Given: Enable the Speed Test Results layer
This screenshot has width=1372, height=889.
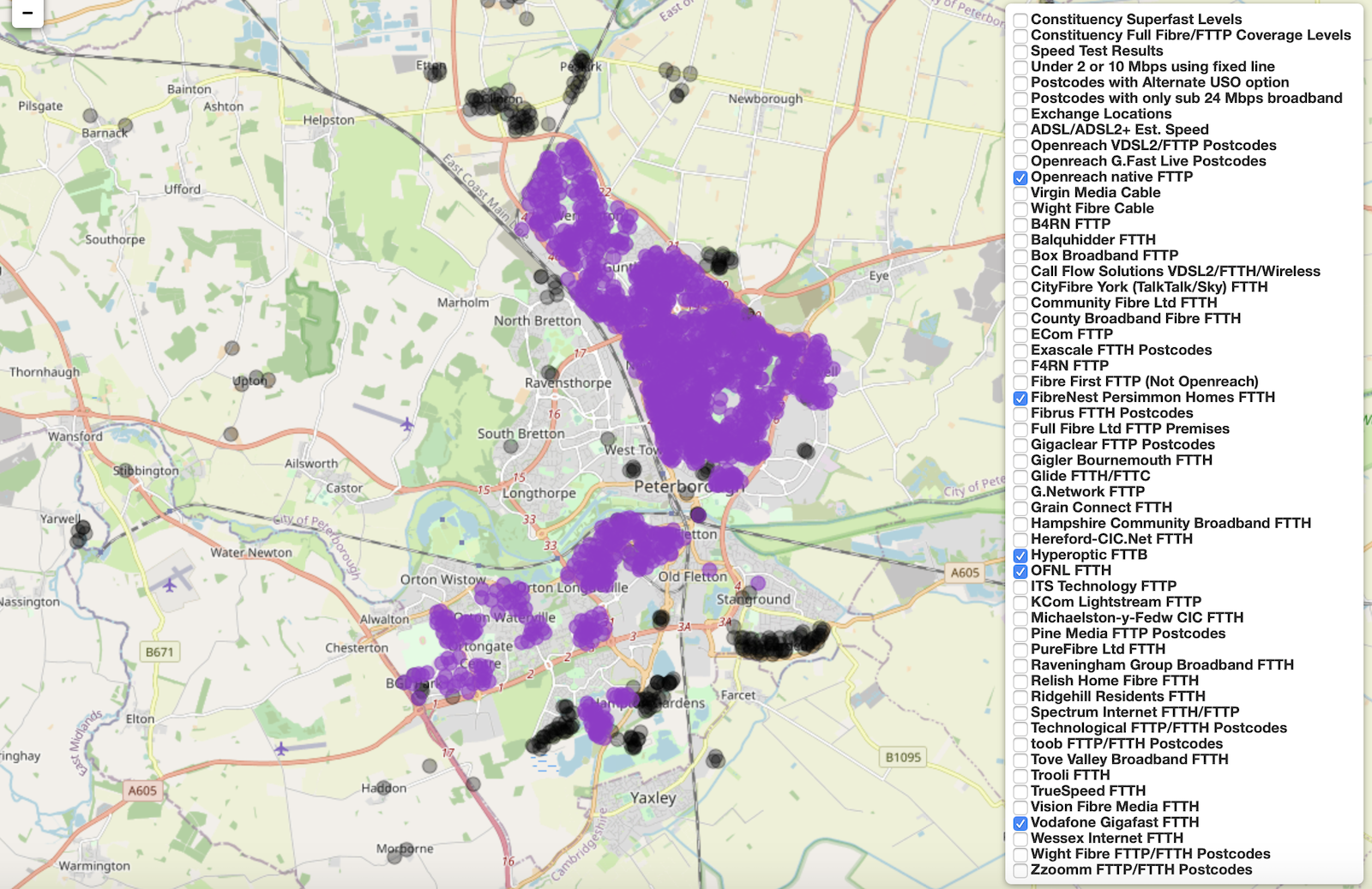Looking at the screenshot, I should tap(1020, 51).
